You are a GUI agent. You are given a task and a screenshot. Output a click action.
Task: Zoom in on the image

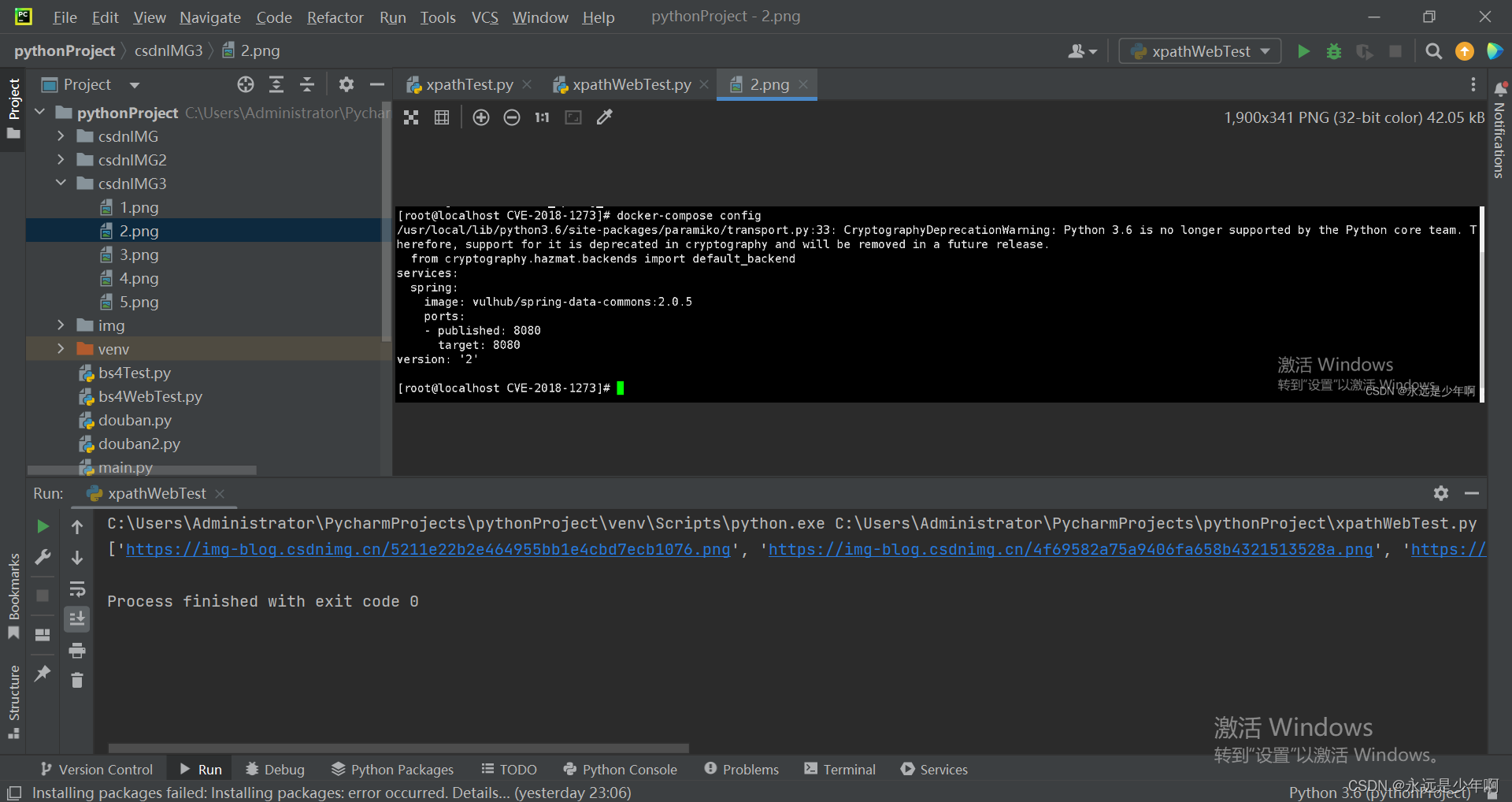click(481, 117)
